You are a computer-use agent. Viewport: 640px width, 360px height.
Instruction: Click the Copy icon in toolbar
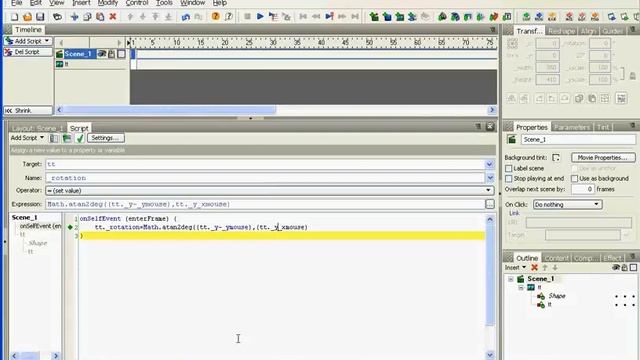[87, 17]
